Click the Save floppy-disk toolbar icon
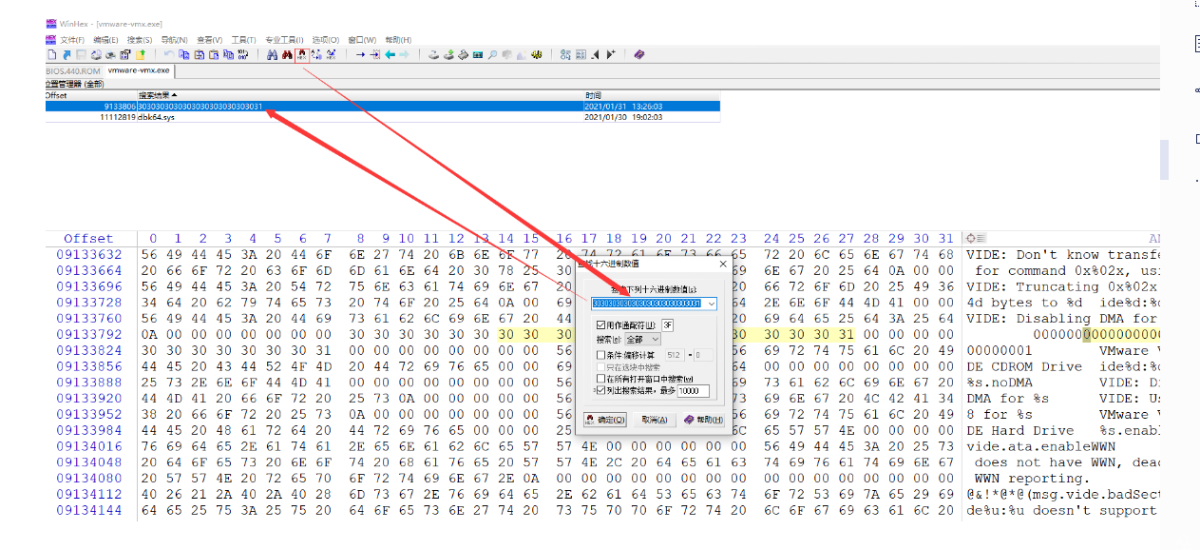Image resolution: width=1200 pixels, height=550 pixels. tap(81, 54)
